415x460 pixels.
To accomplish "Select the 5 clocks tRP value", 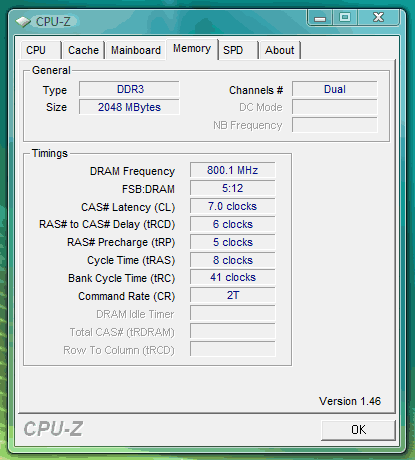I will 233,242.
